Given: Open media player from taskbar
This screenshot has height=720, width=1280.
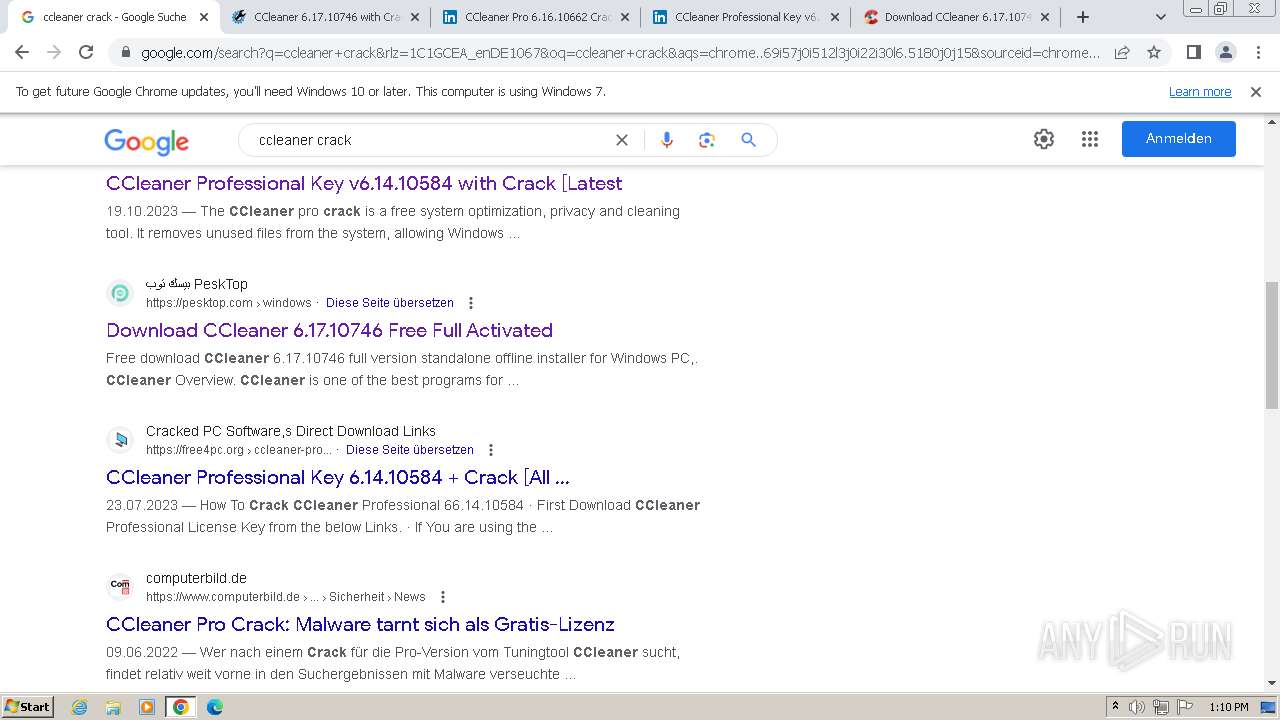Looking at the screenshot, I should point(147,707).
